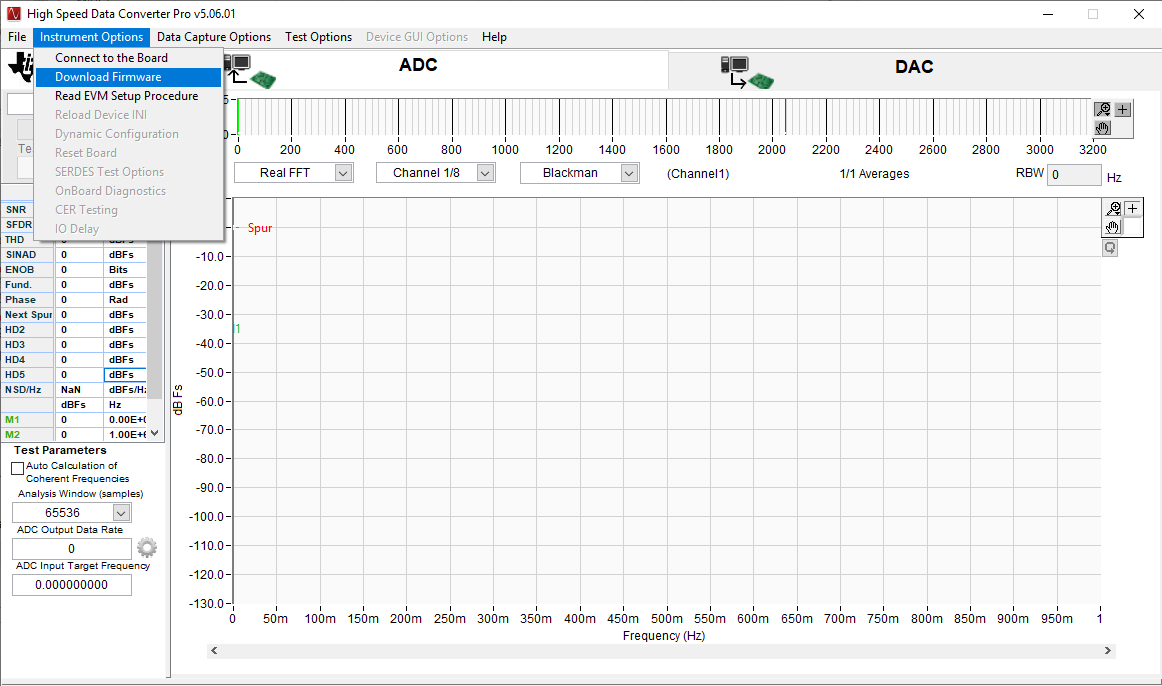1162x686 pixels.
Task: Open ADC Output Data Rate gear settings
Action: coord(147,548)
